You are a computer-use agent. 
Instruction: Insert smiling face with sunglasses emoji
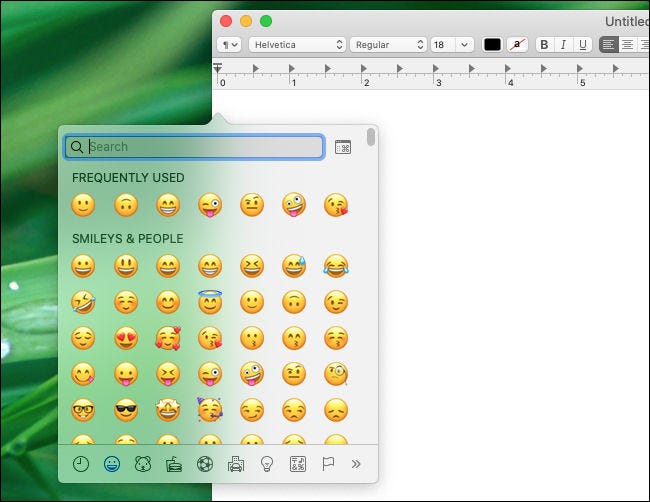126,410
